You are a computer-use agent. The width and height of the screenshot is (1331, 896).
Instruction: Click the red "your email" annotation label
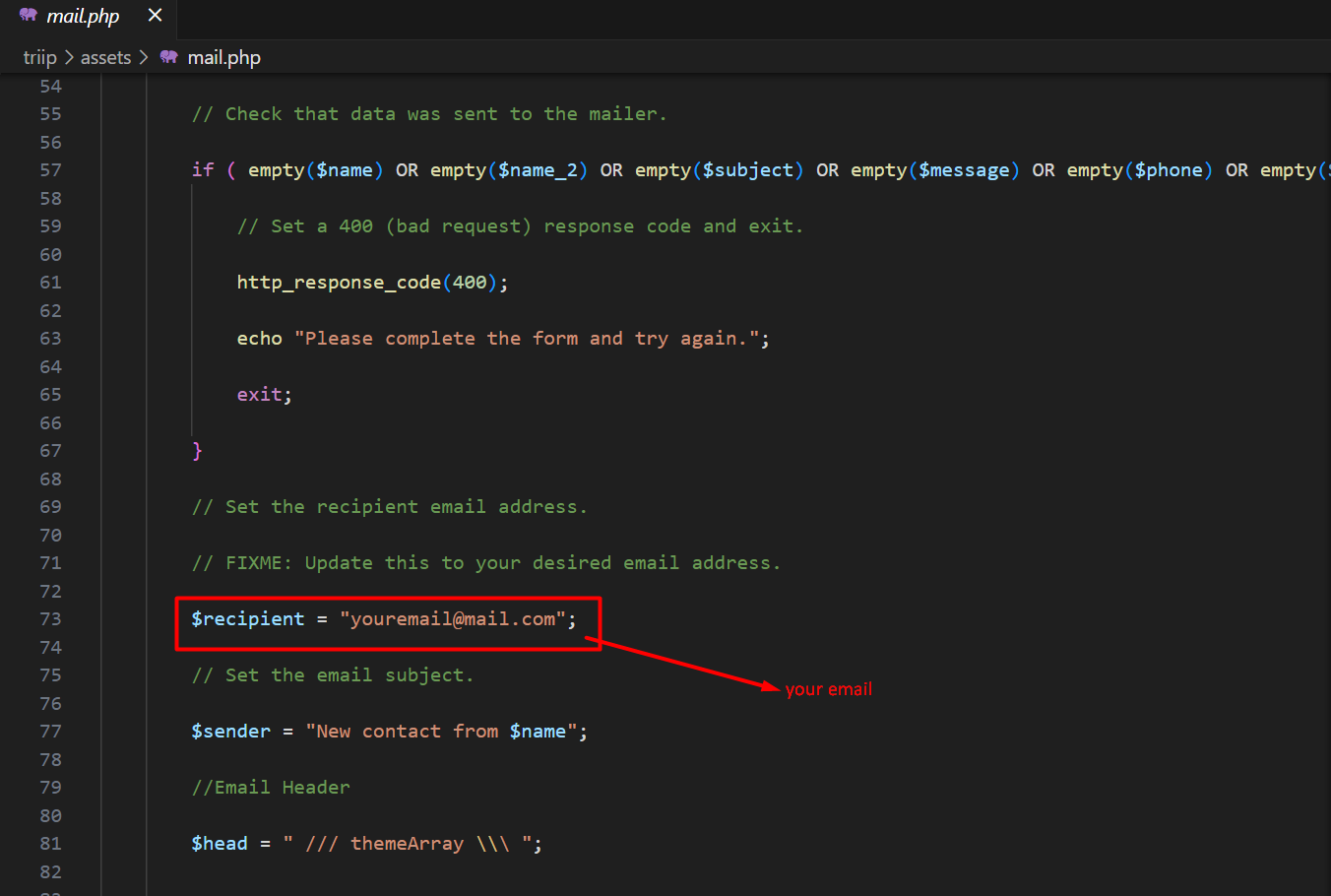pos(828,689)
